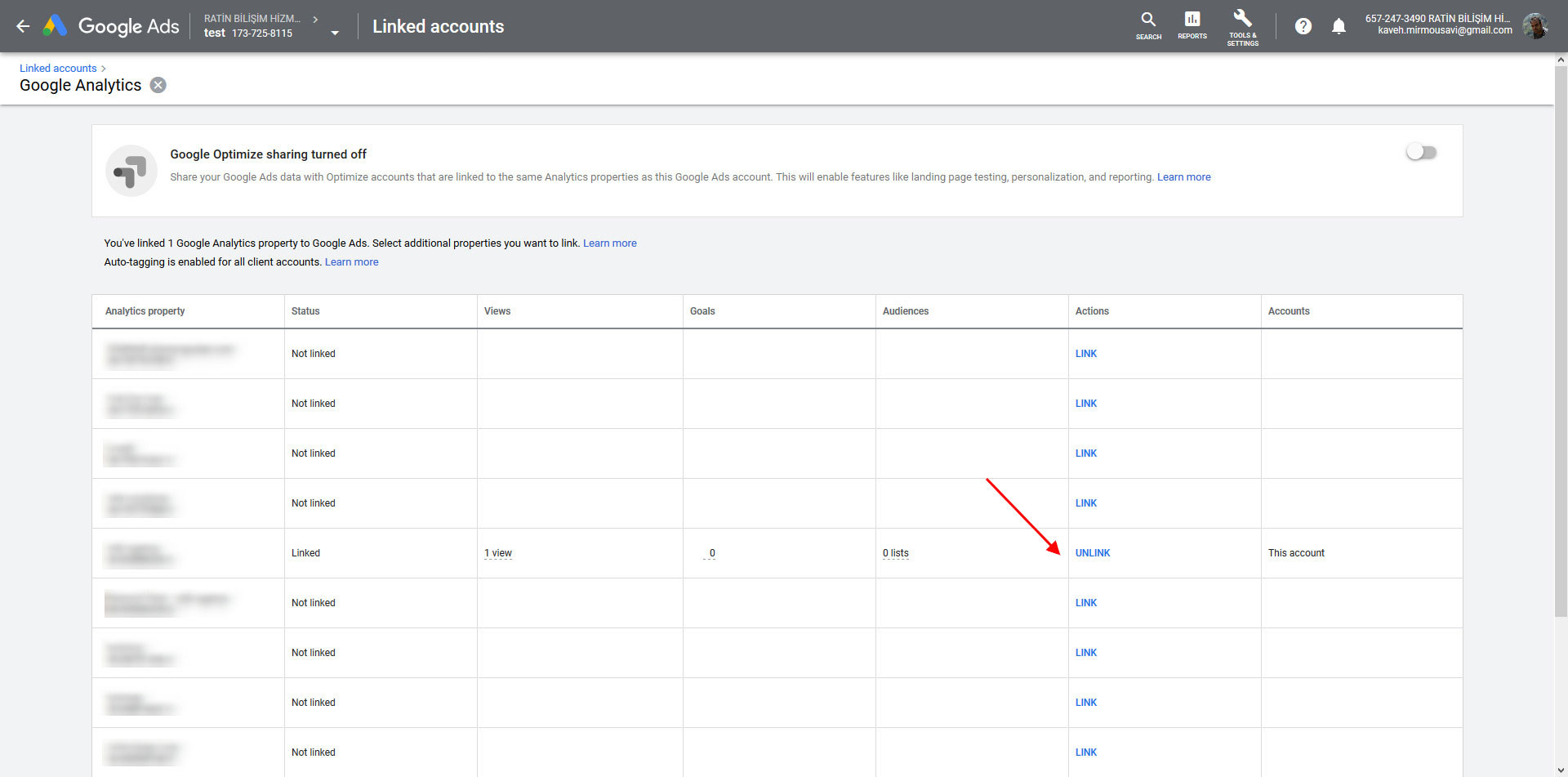Click the Goals column header
The width and height of the screenshot is (1568, 777).
702,311
